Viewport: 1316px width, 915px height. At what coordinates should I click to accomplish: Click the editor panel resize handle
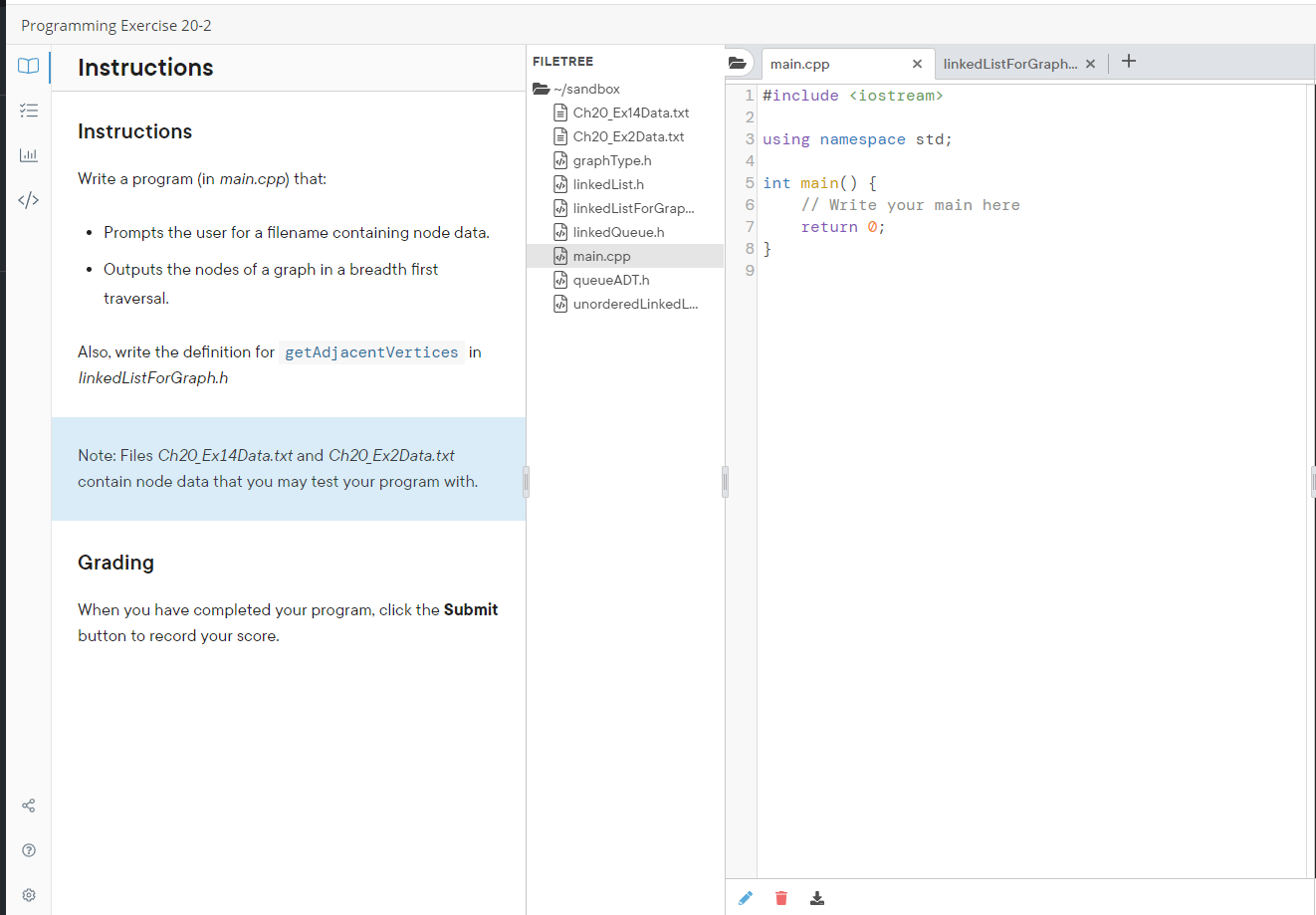click(726, 481)
